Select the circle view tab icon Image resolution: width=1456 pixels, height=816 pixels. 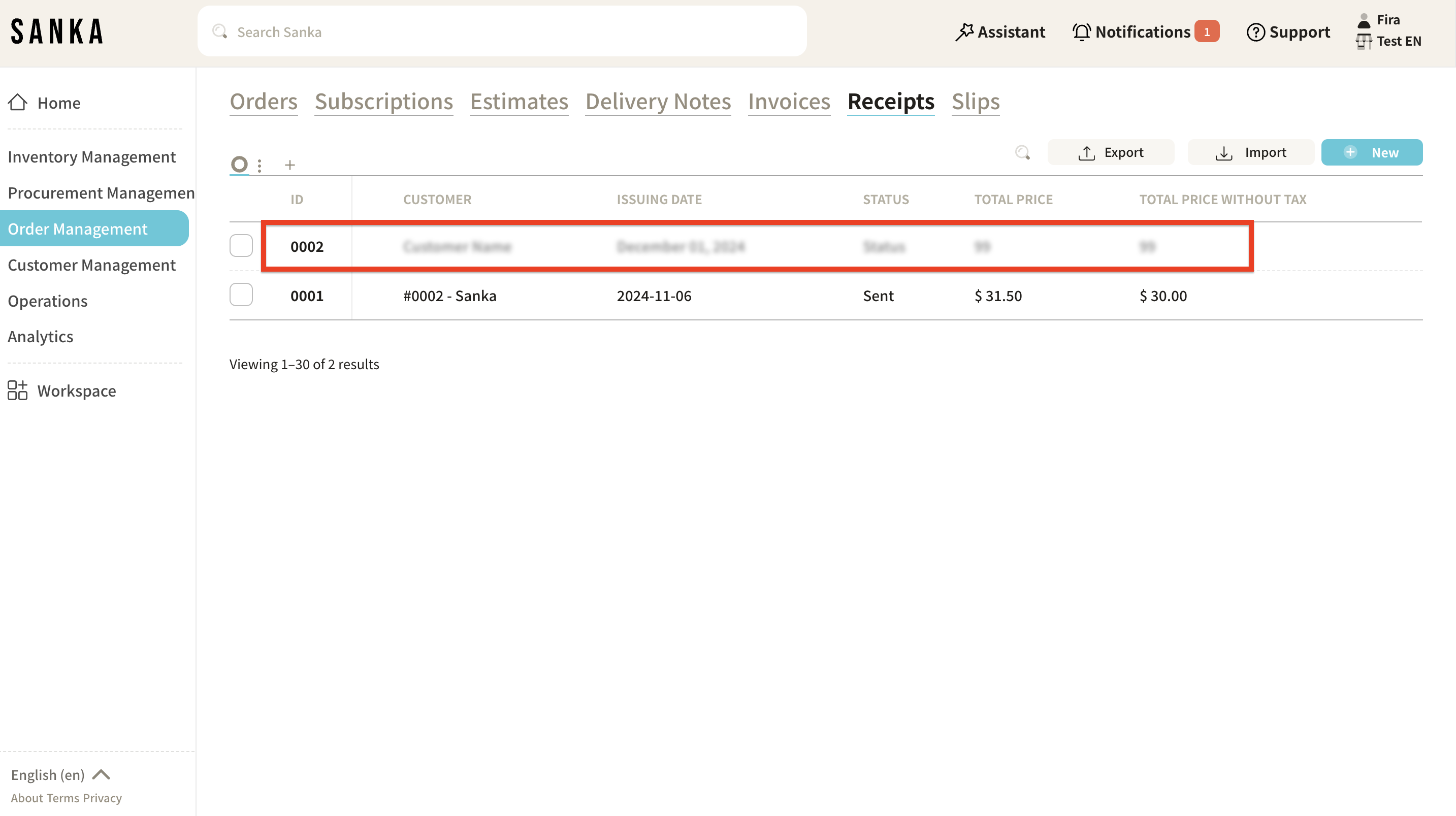pos(239,165)
